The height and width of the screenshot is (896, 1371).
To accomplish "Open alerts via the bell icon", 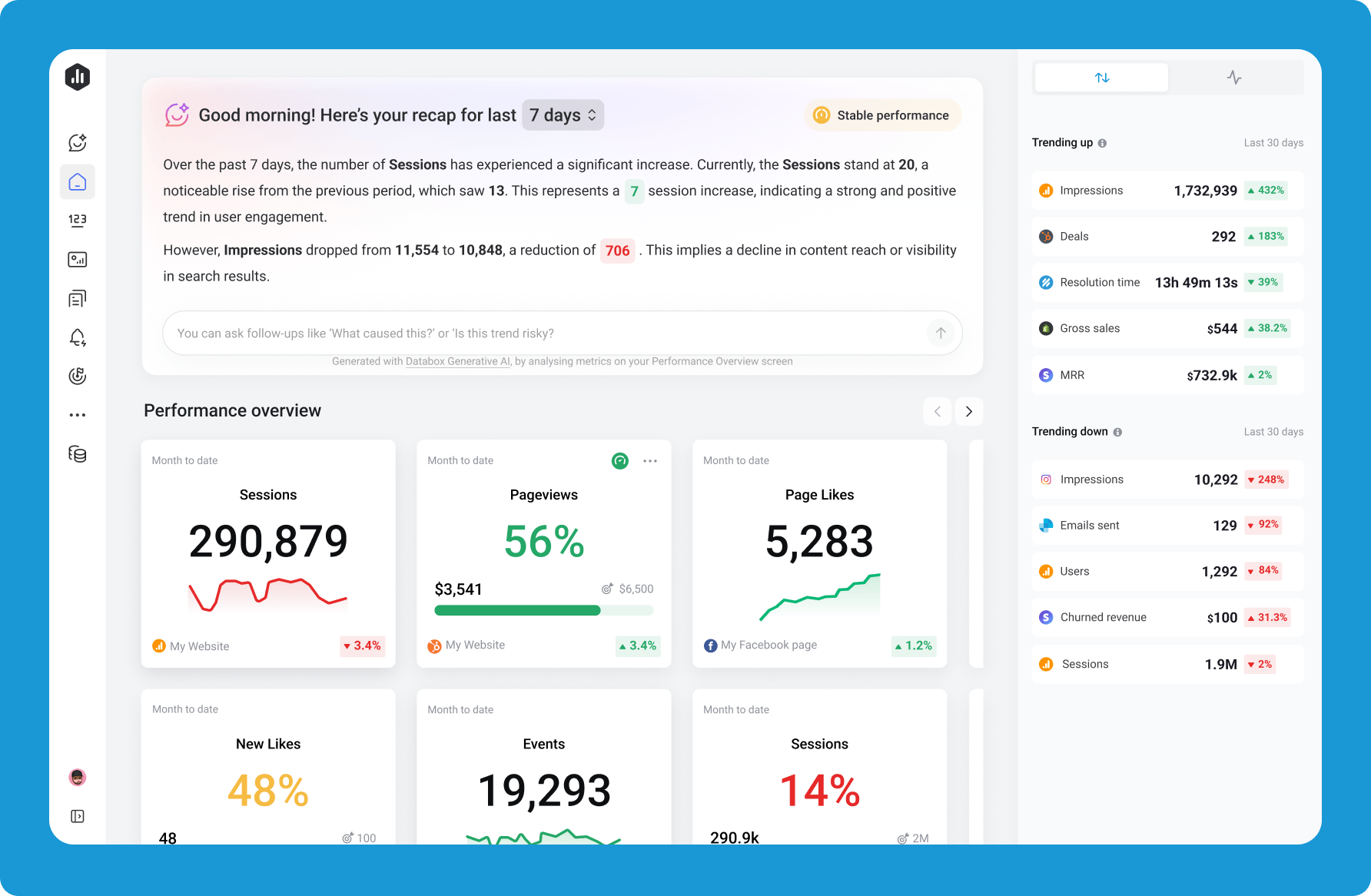I will (77, 337).
